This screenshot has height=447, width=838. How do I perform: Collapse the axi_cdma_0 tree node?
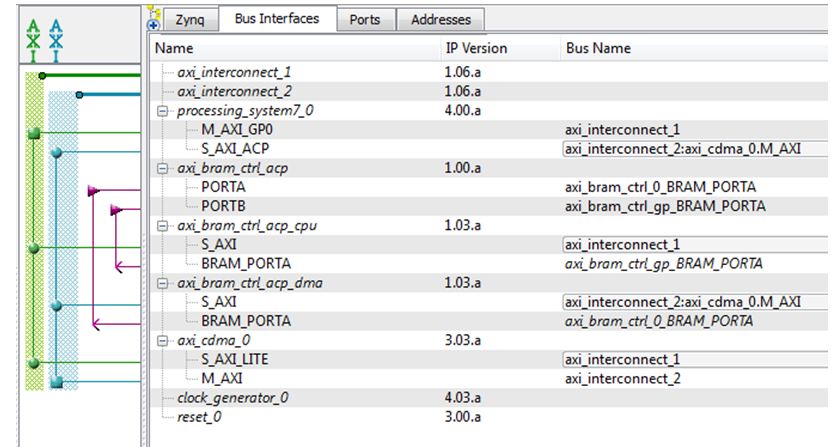click(x=162, y=341)
